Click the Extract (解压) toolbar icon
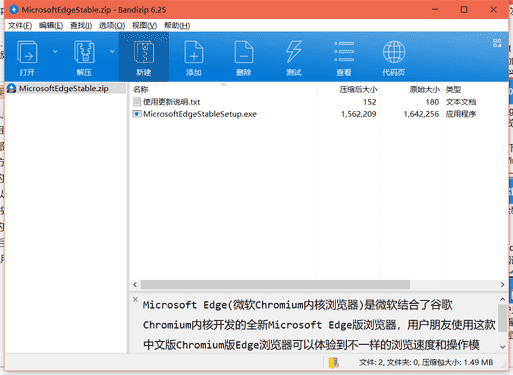 click(84, 52)
